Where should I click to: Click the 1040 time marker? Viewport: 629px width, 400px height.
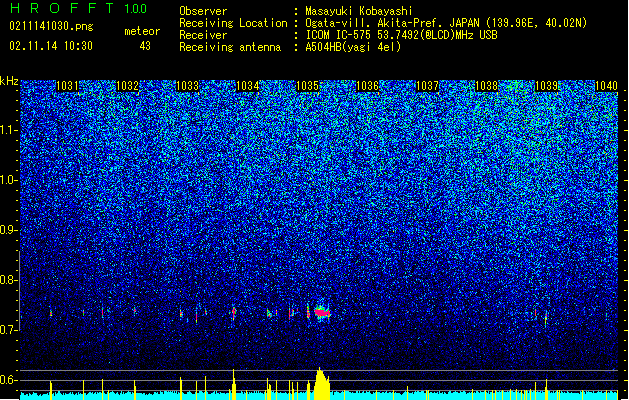606,86
